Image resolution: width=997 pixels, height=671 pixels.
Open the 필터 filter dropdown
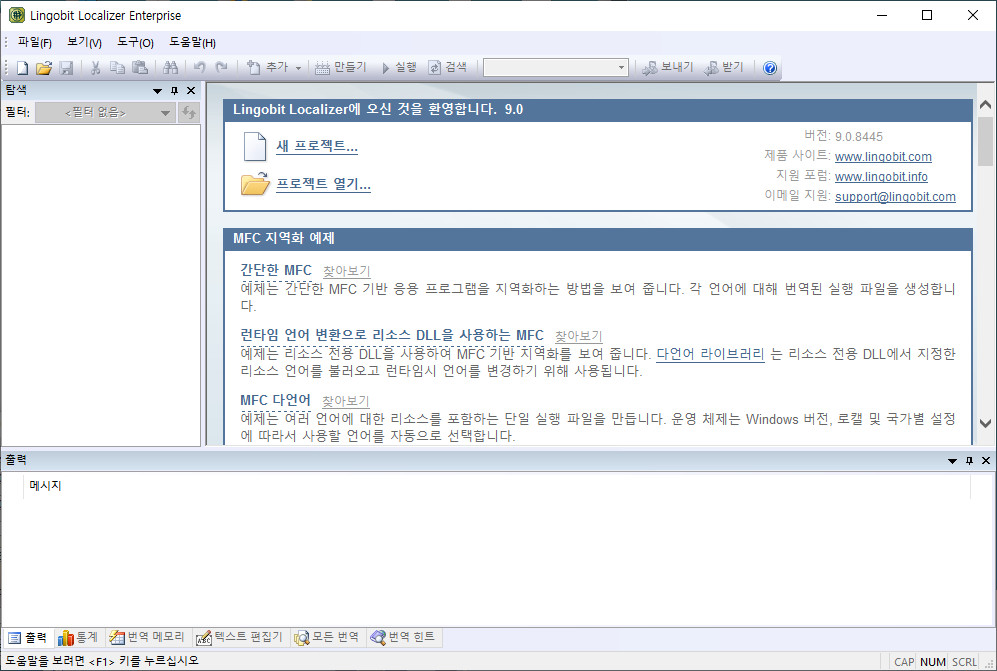click(x=105, y=113)
